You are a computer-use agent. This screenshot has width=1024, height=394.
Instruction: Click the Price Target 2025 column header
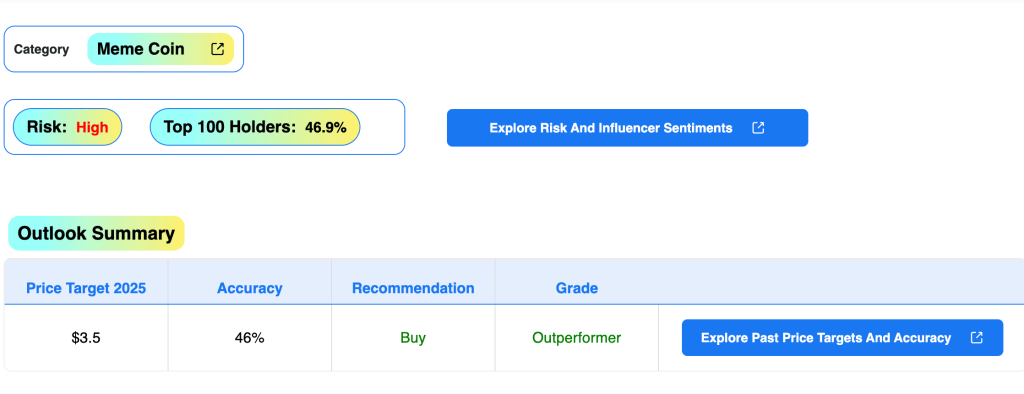pyautogui.click(x=86, y=288)
